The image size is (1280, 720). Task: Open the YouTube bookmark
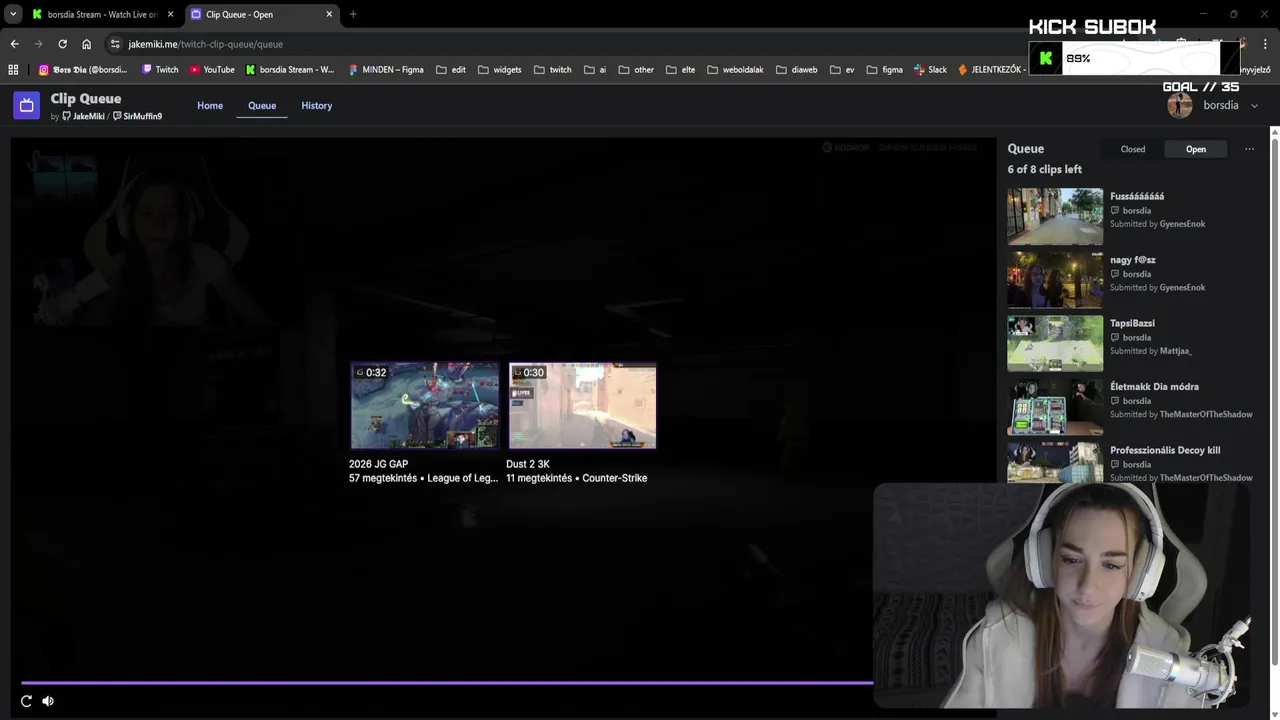(x=212, y=70)
